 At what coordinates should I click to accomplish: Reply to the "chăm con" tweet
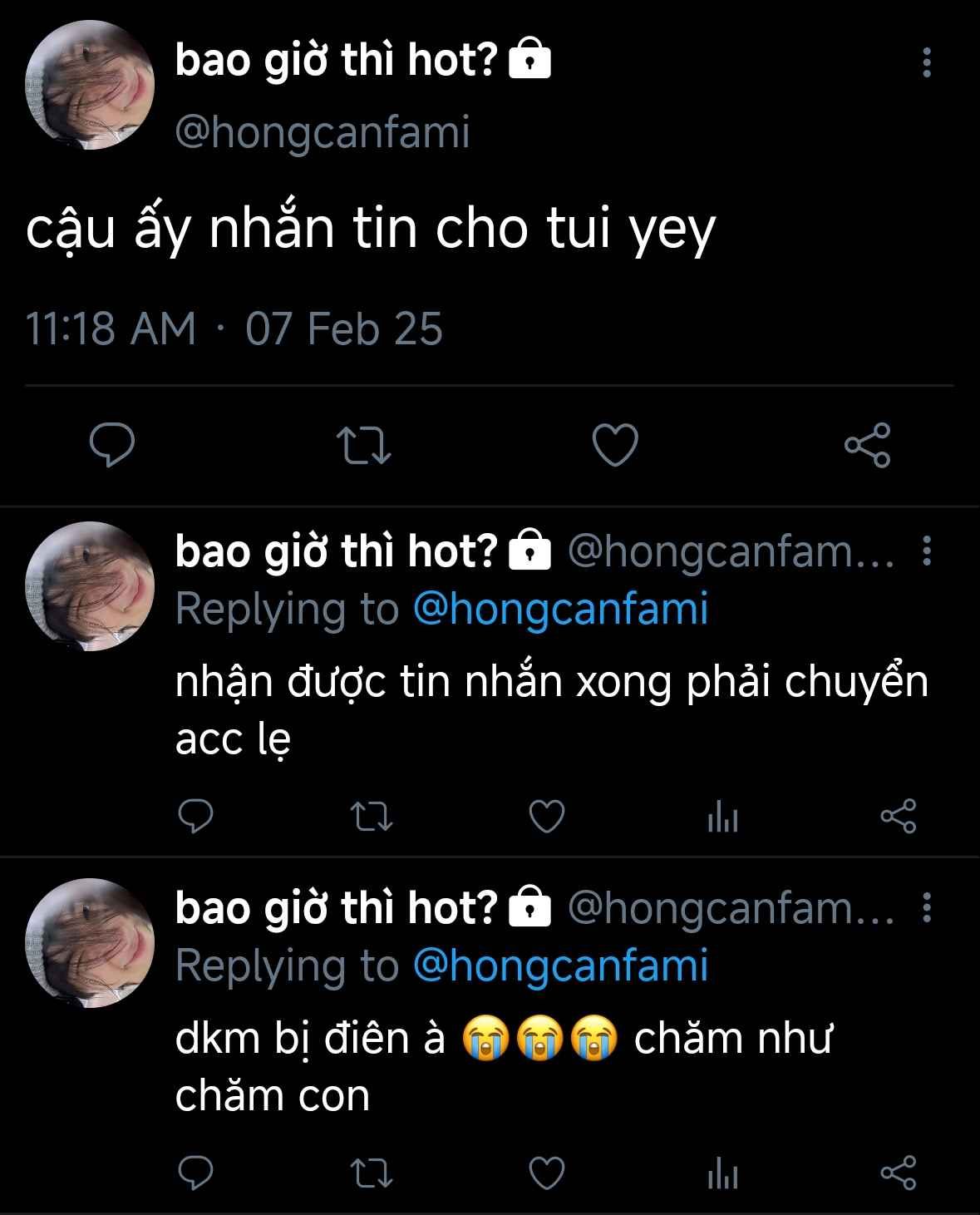196,1173
